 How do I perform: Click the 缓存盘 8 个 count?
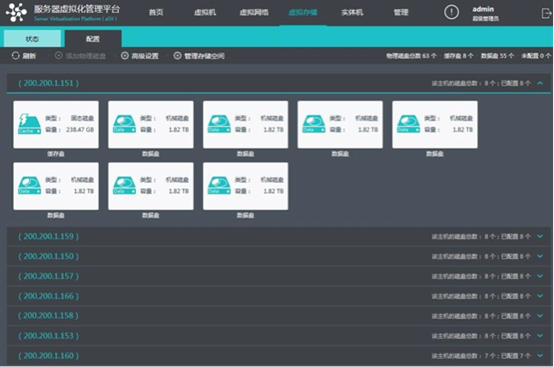click(459, 56)
